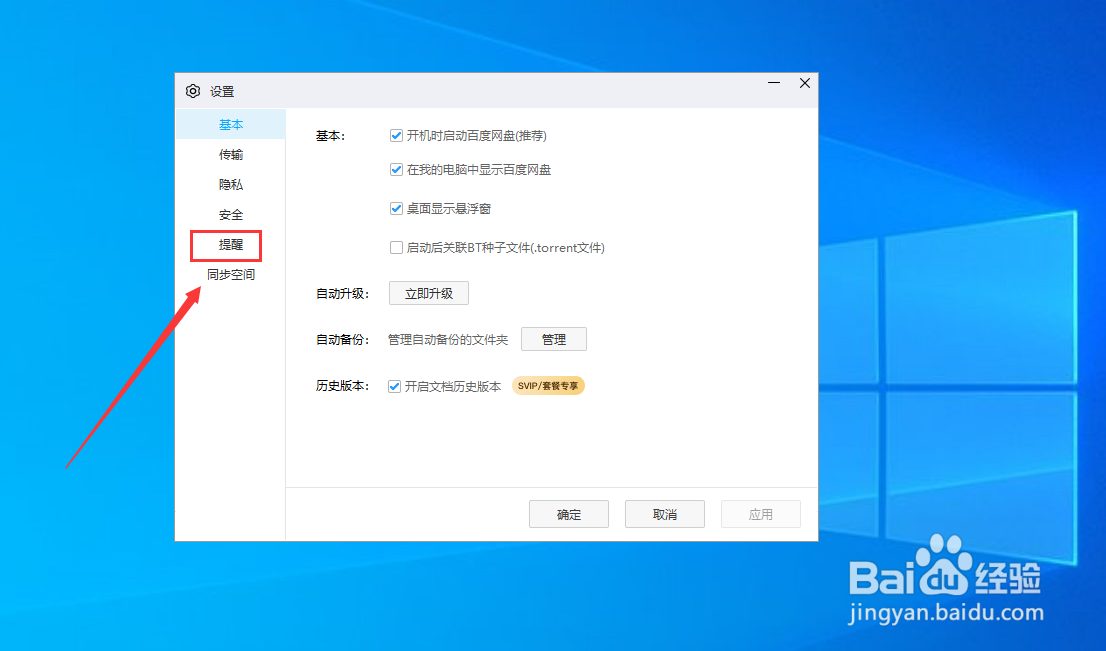
Task: Close the 设置 dialog
Action: (805, 83)
